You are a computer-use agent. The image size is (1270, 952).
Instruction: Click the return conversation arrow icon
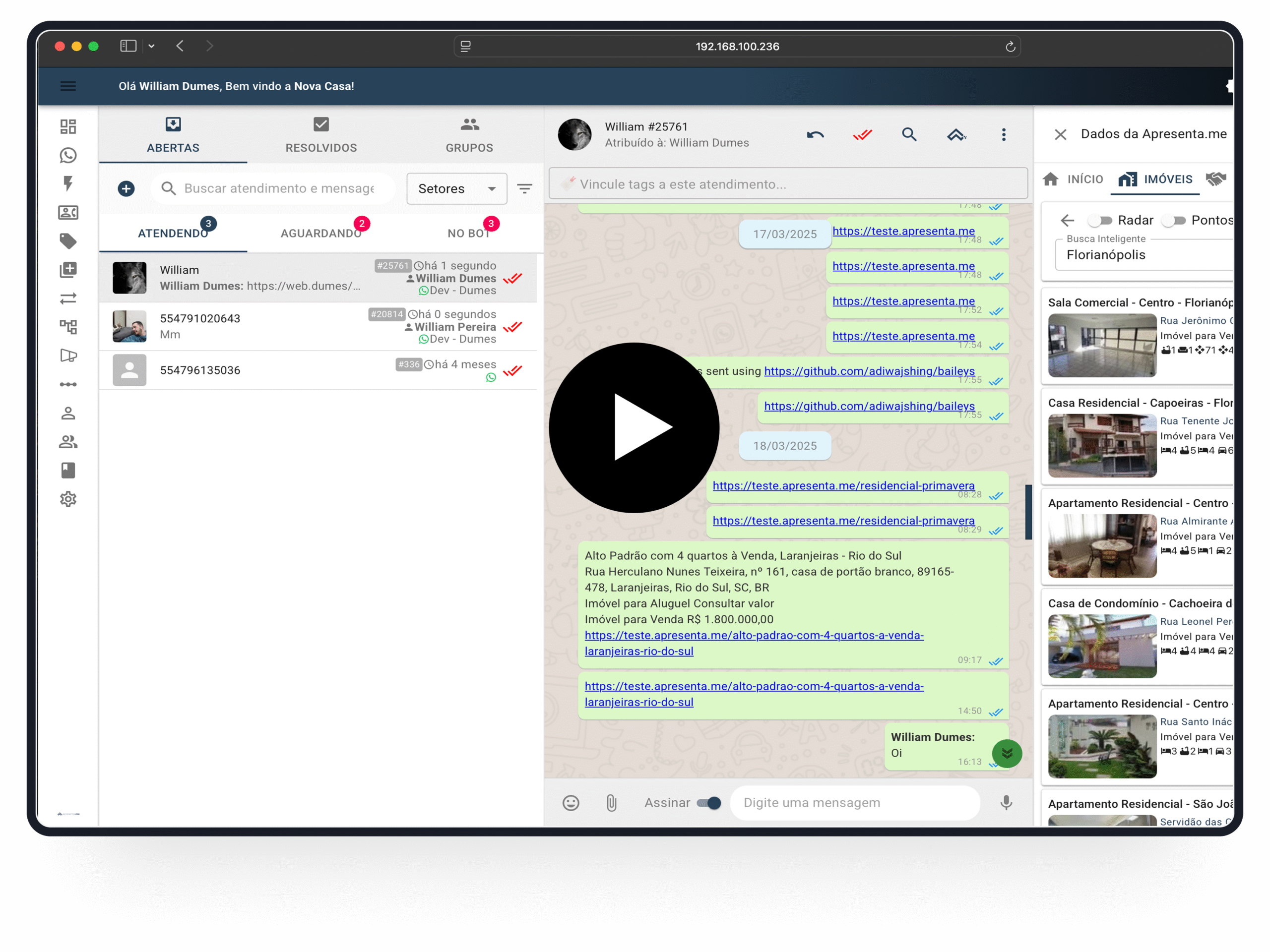click(x=815, y=135)
